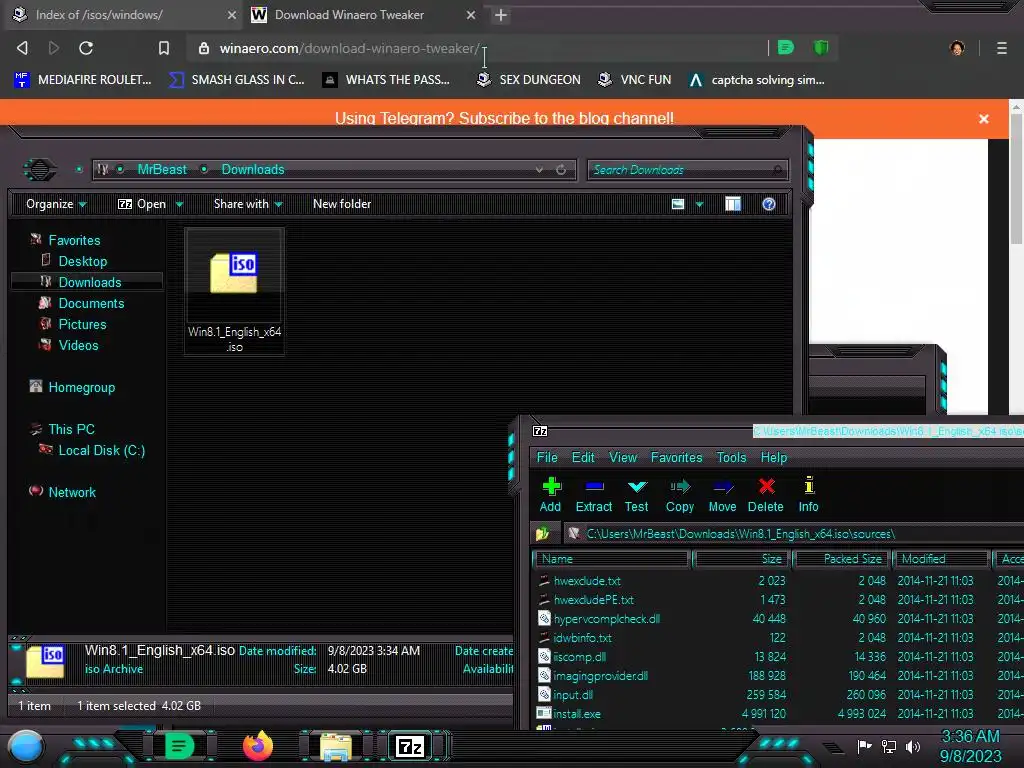The width and height of the screenshot is (1024, 768).
Task: Open the 7-Zip Edit menu
Action: point(583,457)
